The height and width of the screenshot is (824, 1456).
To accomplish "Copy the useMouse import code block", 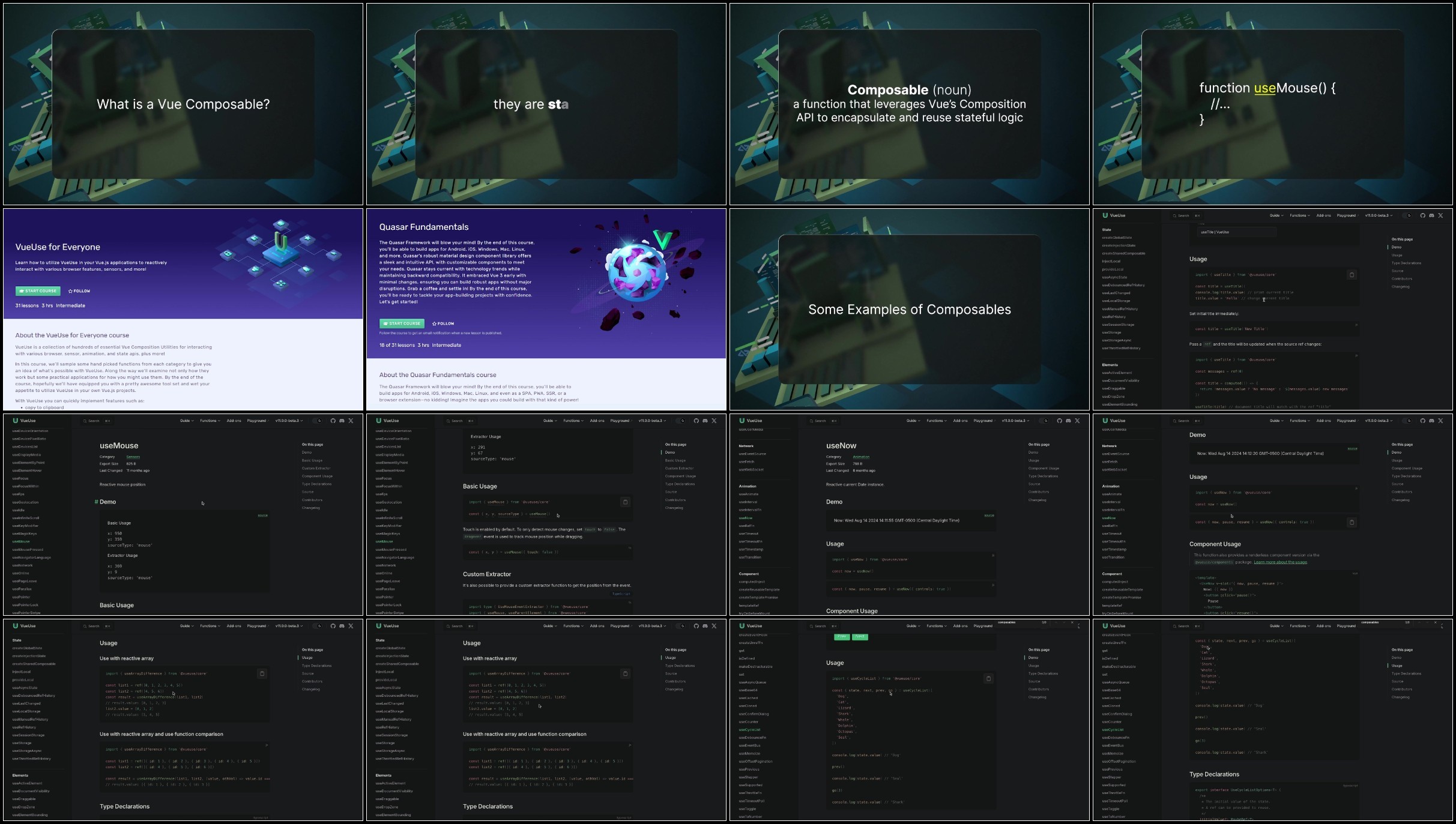I will (625, 502).
